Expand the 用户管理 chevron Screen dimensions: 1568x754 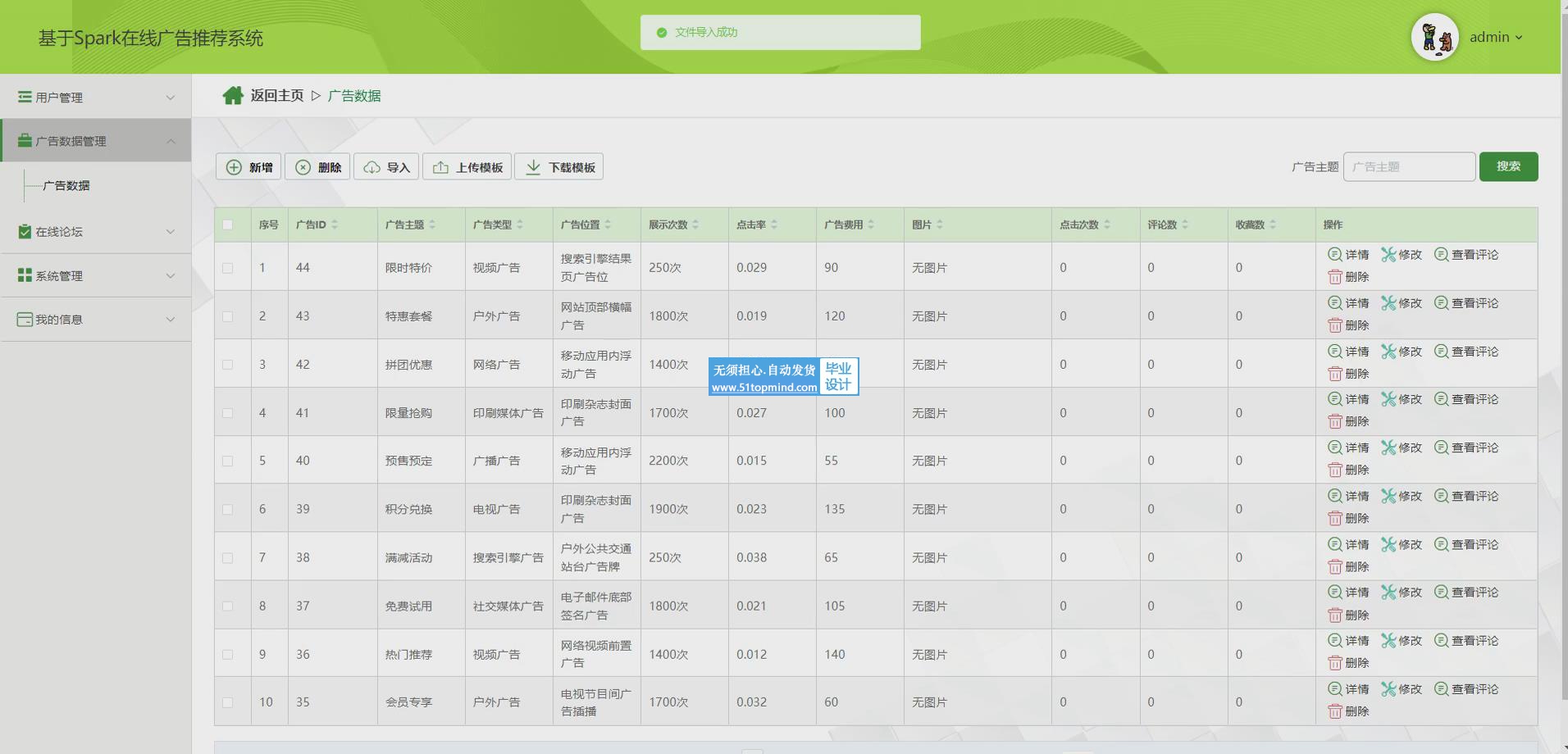[171, 98]
